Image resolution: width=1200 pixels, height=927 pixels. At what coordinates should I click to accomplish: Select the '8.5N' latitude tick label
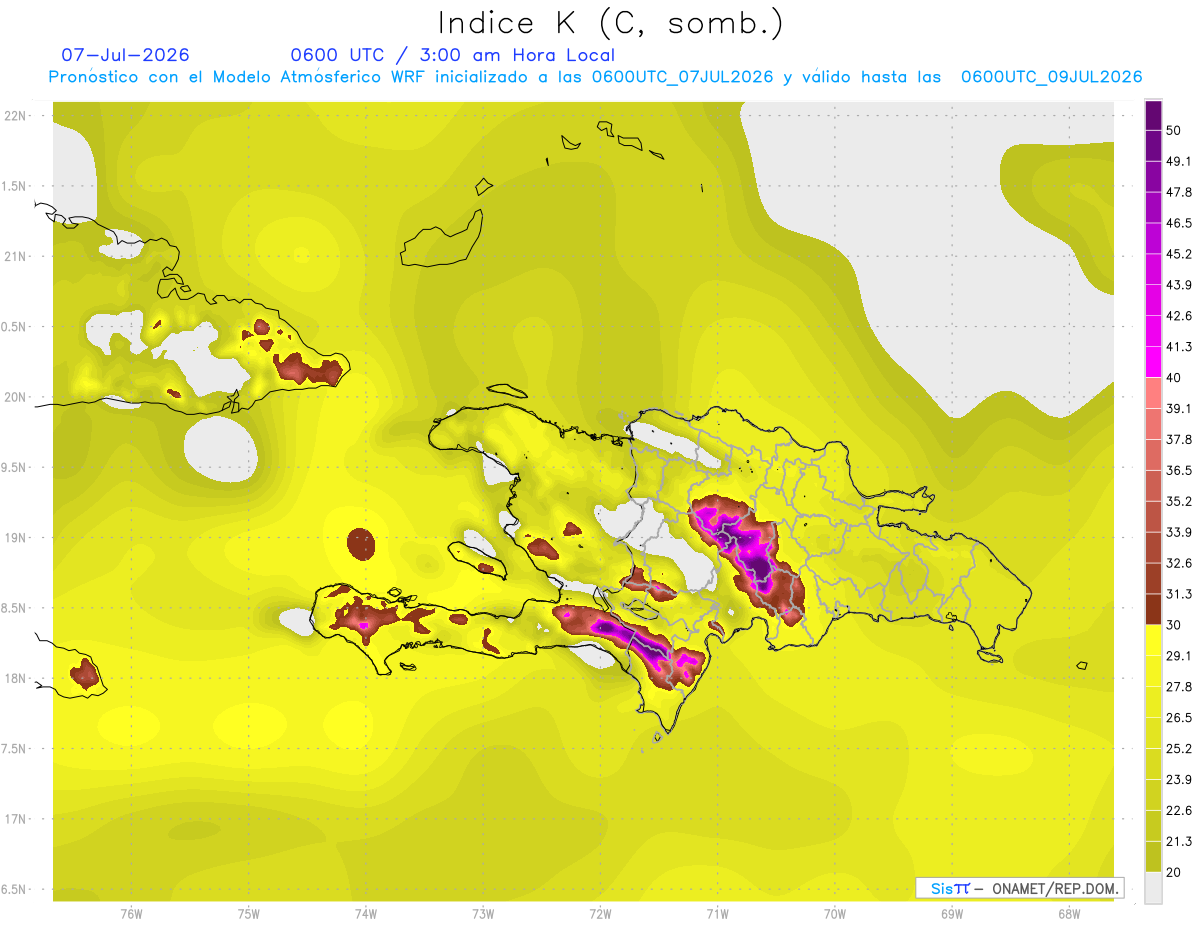coord(15,608)
